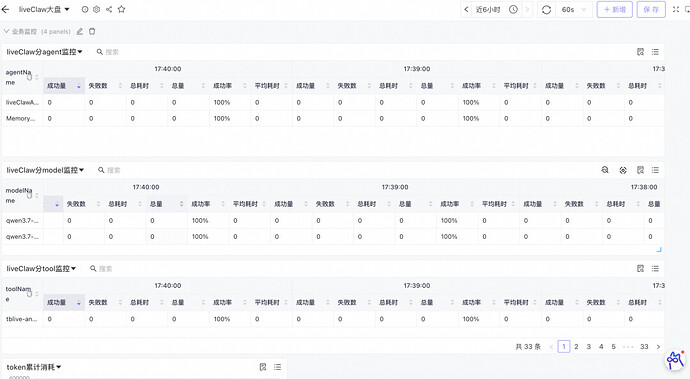This screenshot has width=690, height=379.
Task: Go to page 2 in tool监控 pagination
Action: click(x=576, y=346)
